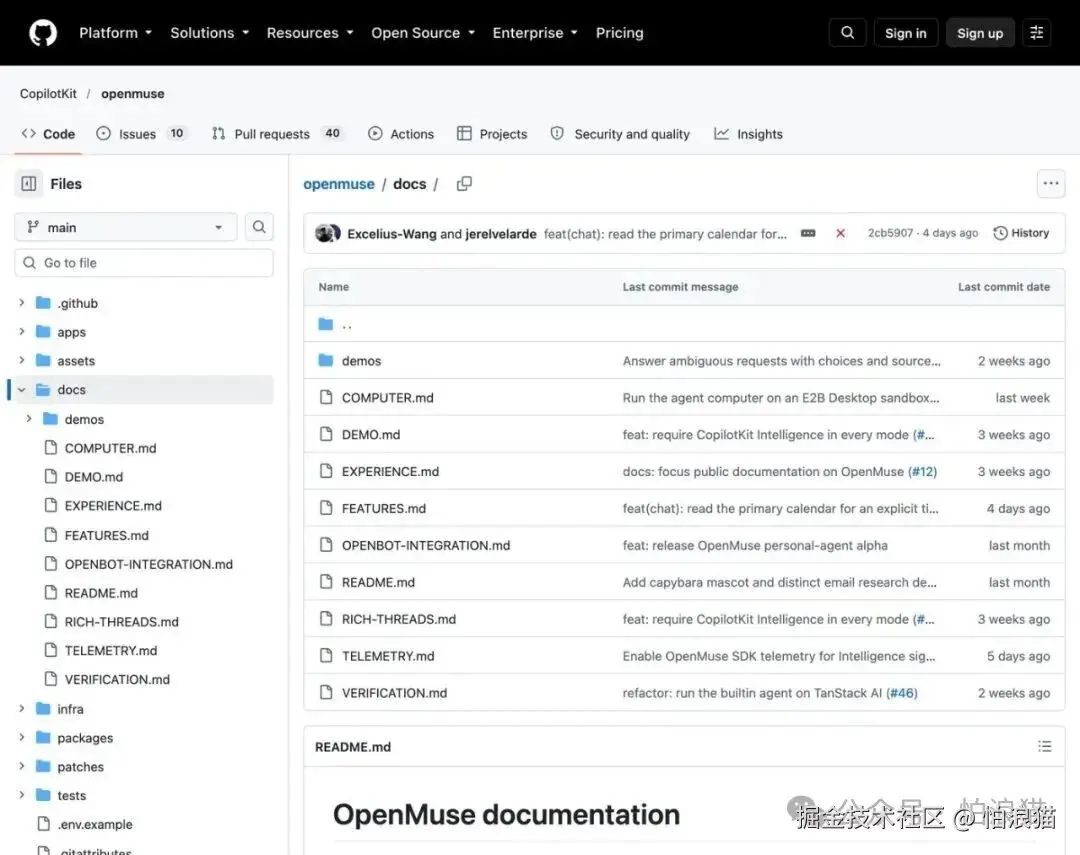This screenshot has height=855, width=1080.
Task: Click the search files magnifier beside branch
Action: 259,227
